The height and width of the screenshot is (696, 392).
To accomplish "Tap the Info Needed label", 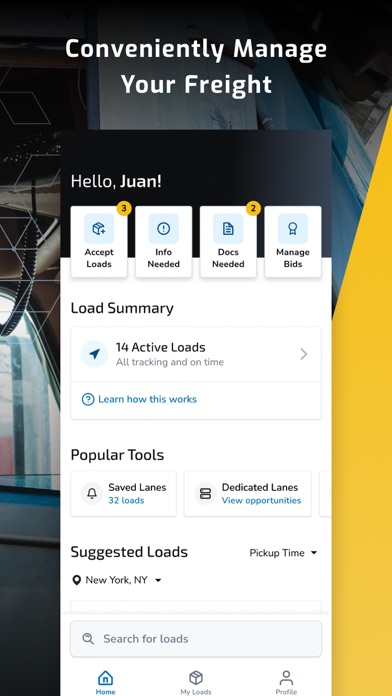I will click(x=163, y=258).
